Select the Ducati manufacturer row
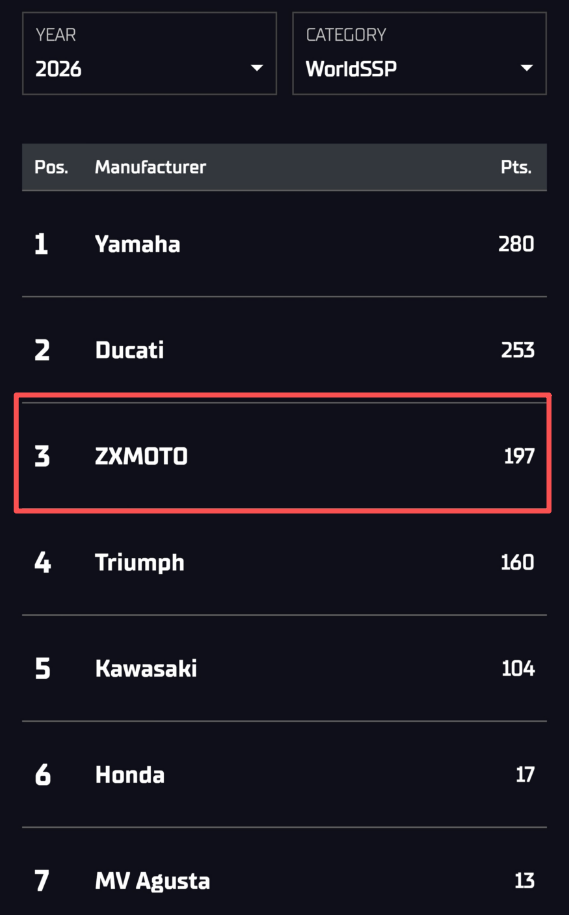The image size is (569, 915). (x=284, y=350)
